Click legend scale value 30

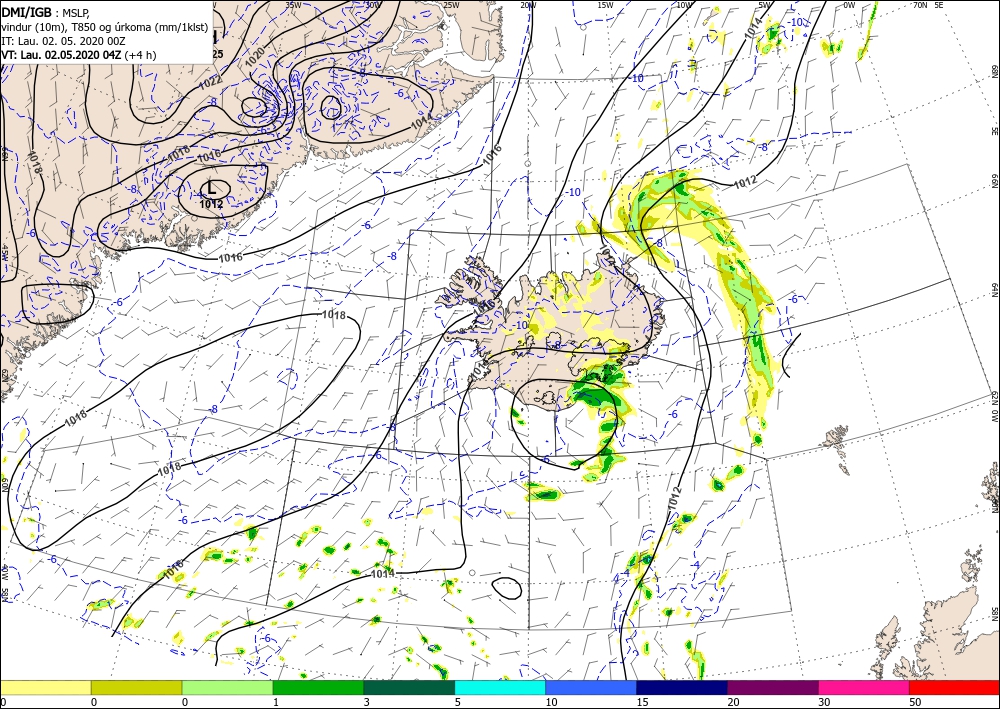coord(825,702)
